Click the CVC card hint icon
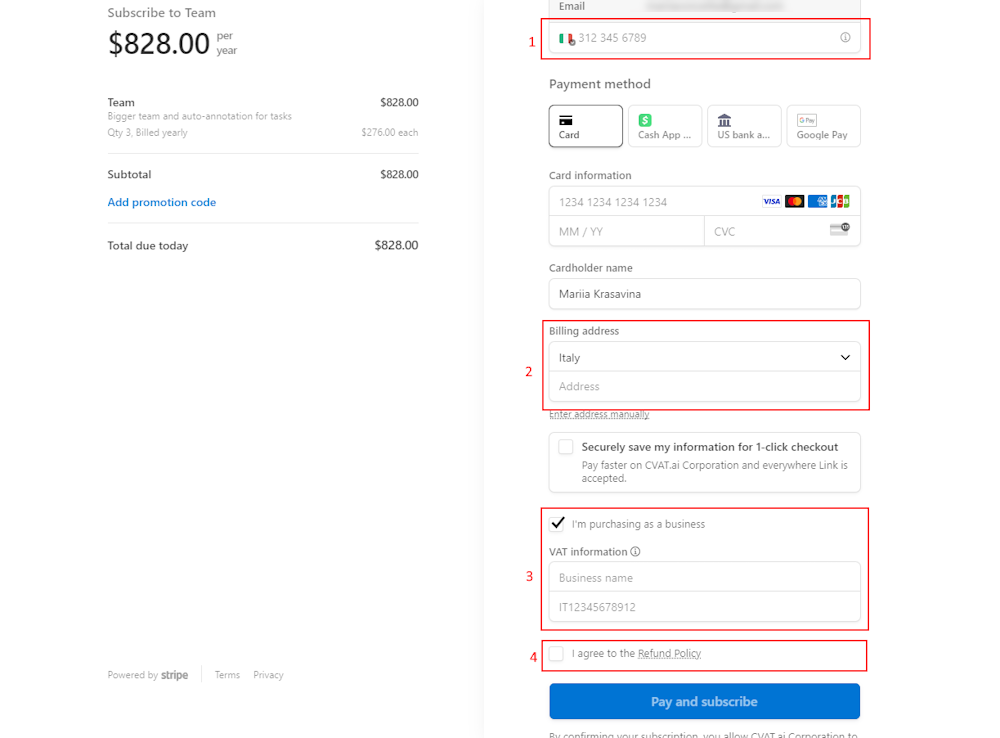1000x738 pixels. point(839,230)
